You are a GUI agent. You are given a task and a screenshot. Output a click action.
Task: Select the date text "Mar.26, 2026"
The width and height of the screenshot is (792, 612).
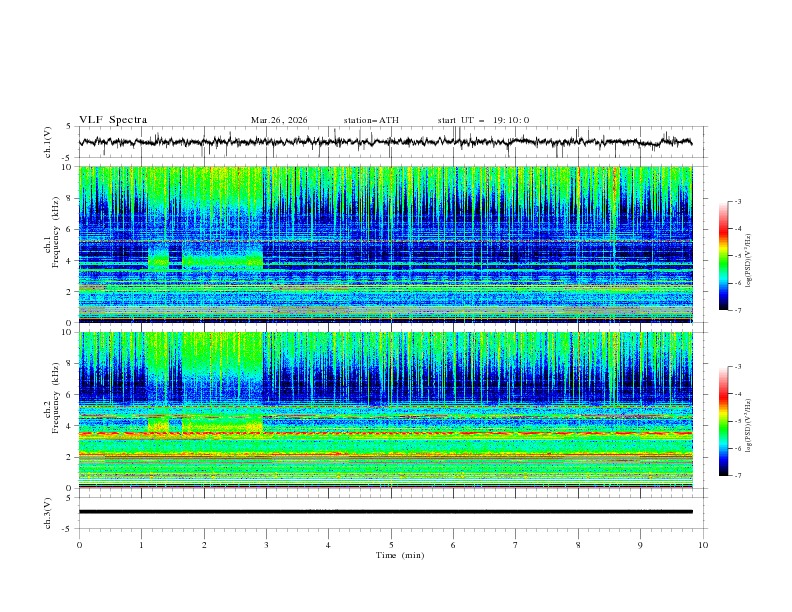tap(279, 120)
